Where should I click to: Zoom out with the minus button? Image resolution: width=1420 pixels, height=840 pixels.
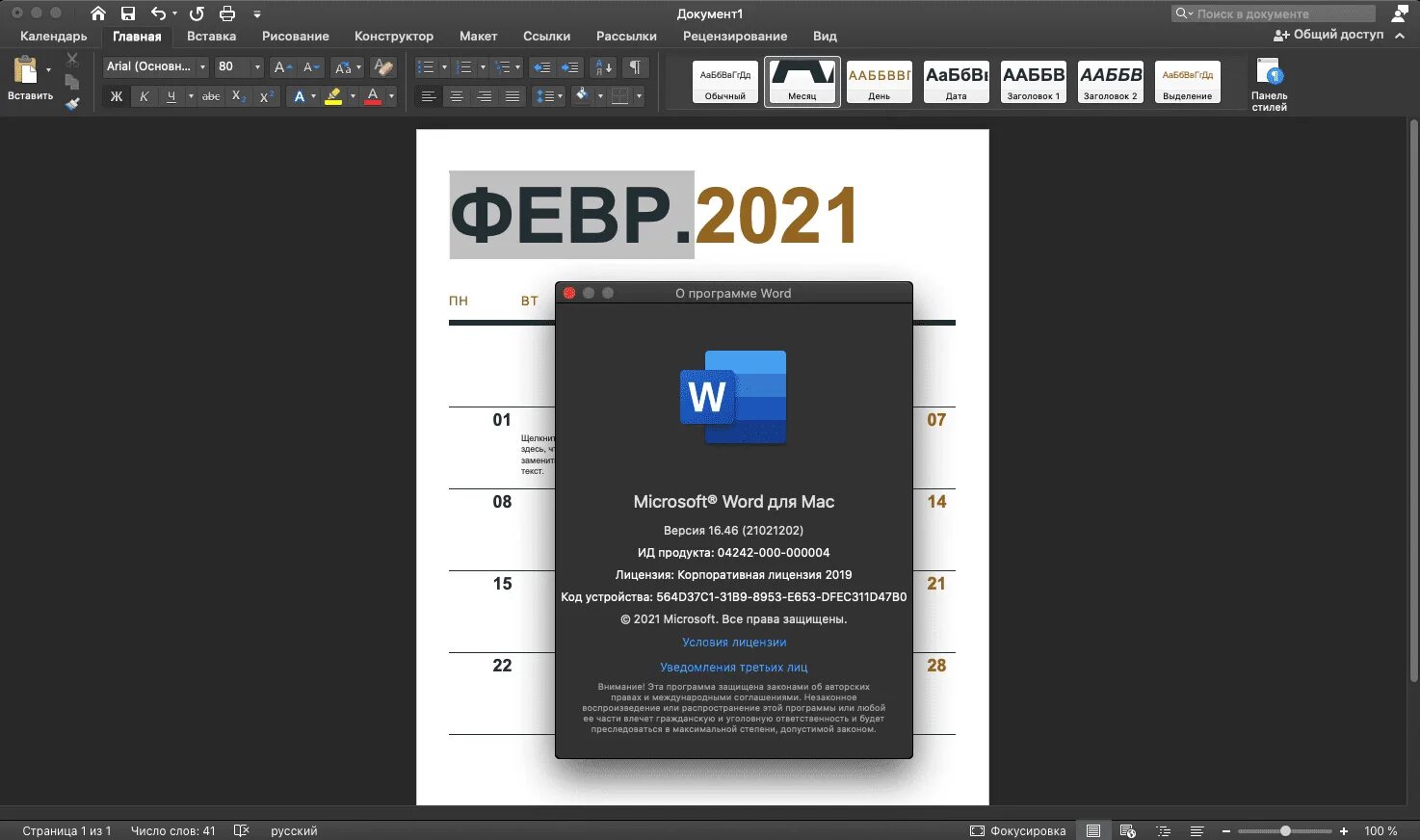click(x=1226, y=830)
